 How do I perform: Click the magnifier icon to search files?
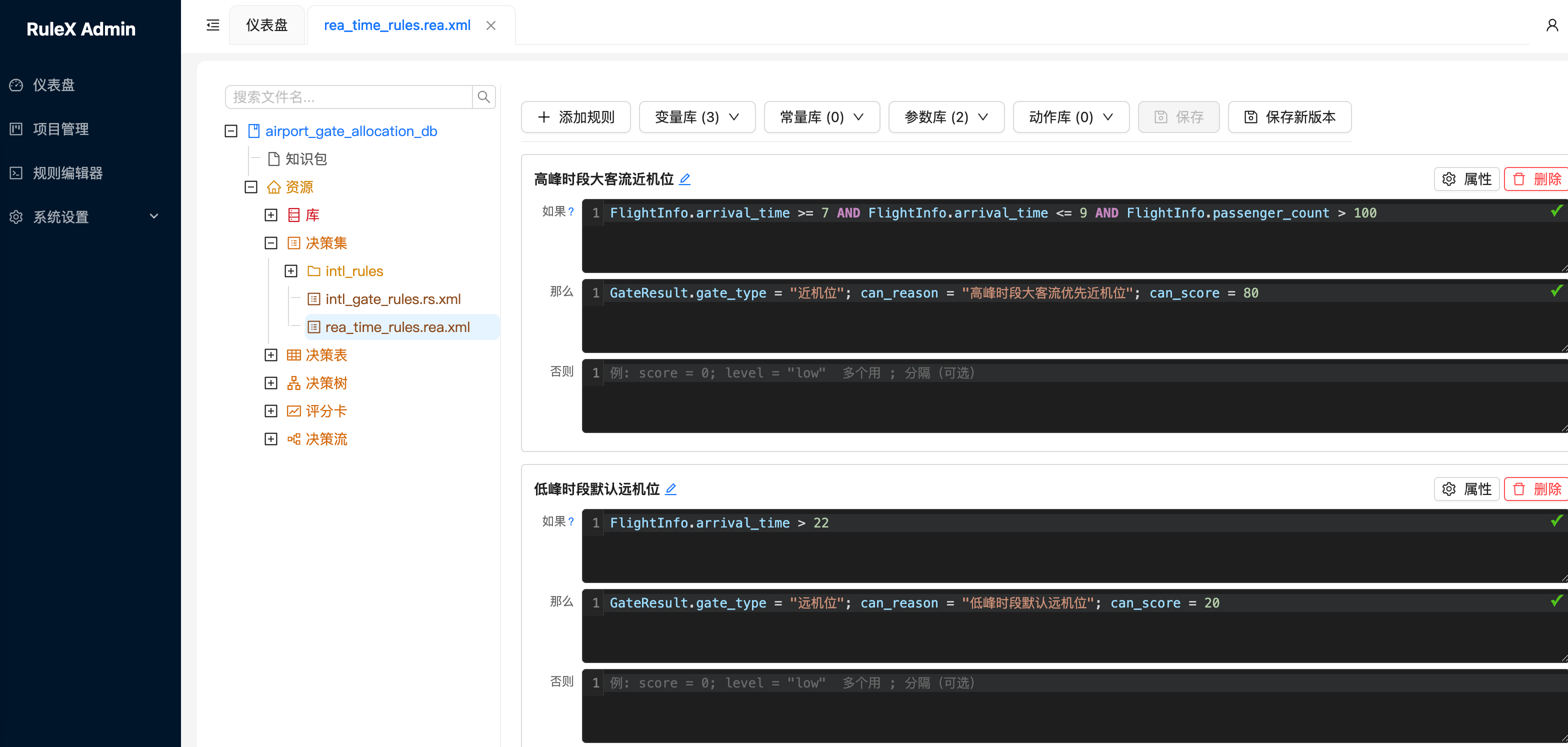483,97
